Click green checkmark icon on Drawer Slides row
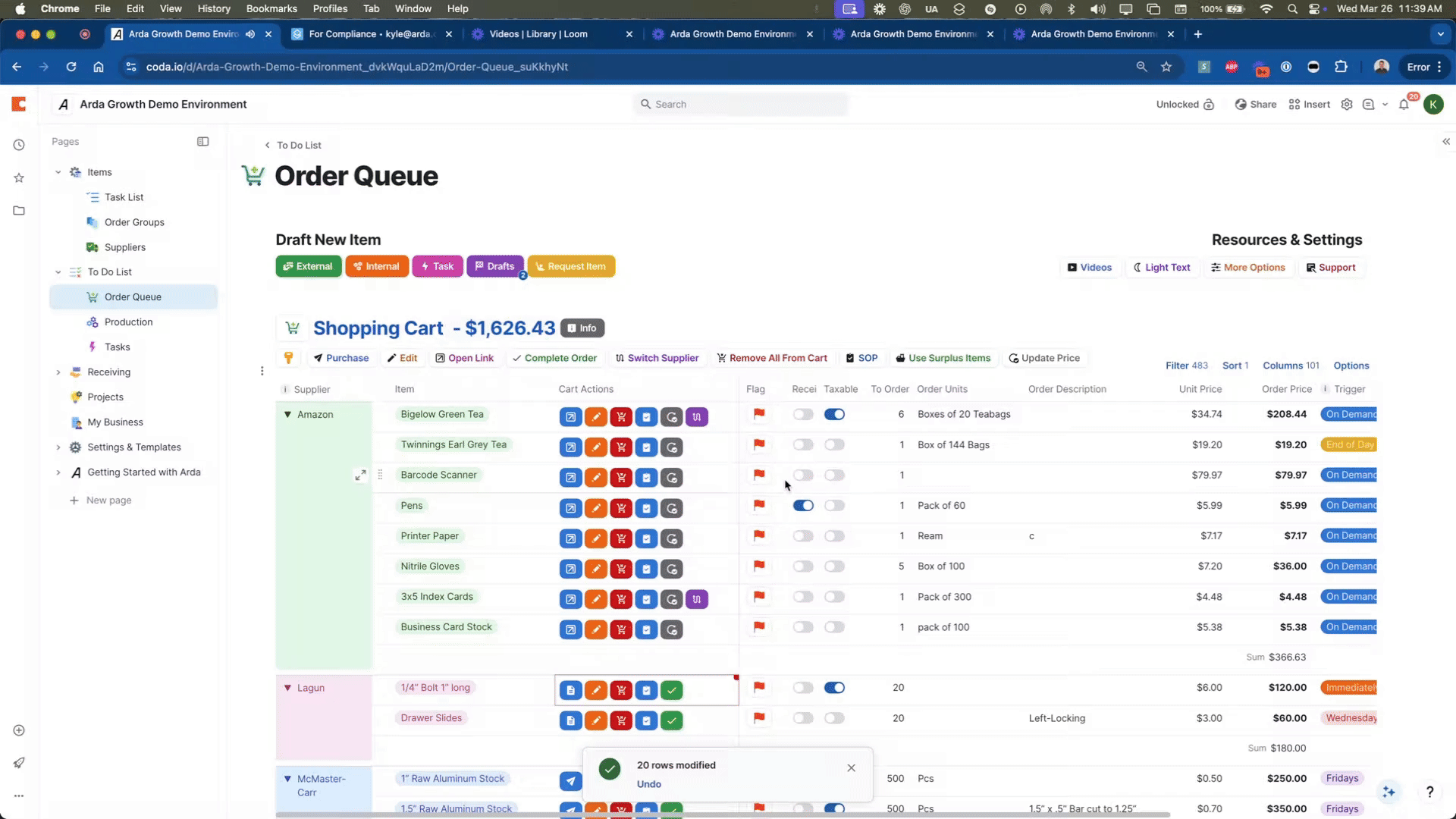 (x=672, y=720)
